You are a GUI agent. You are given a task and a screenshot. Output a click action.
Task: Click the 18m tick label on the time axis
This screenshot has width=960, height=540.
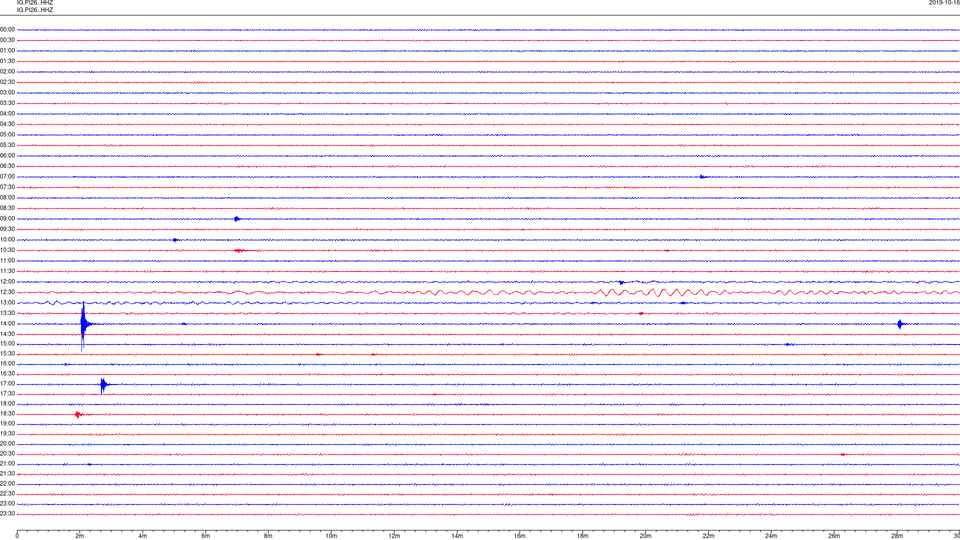583,536
